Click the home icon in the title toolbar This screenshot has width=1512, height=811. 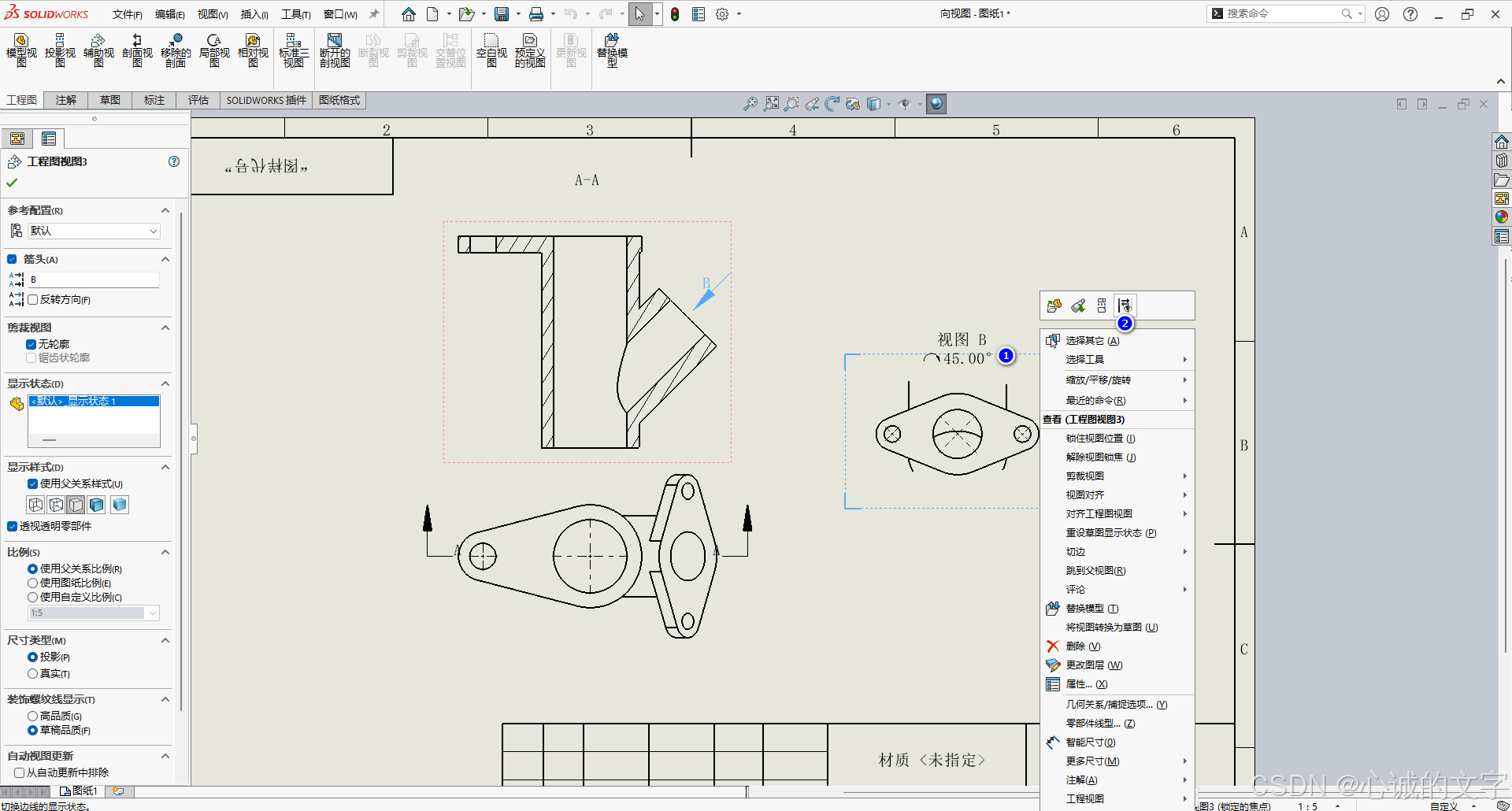click(408, 14)
